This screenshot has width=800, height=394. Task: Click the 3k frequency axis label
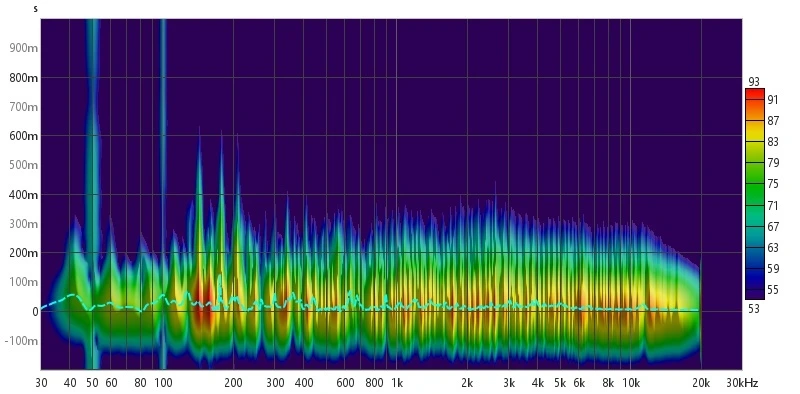(509, 383)
